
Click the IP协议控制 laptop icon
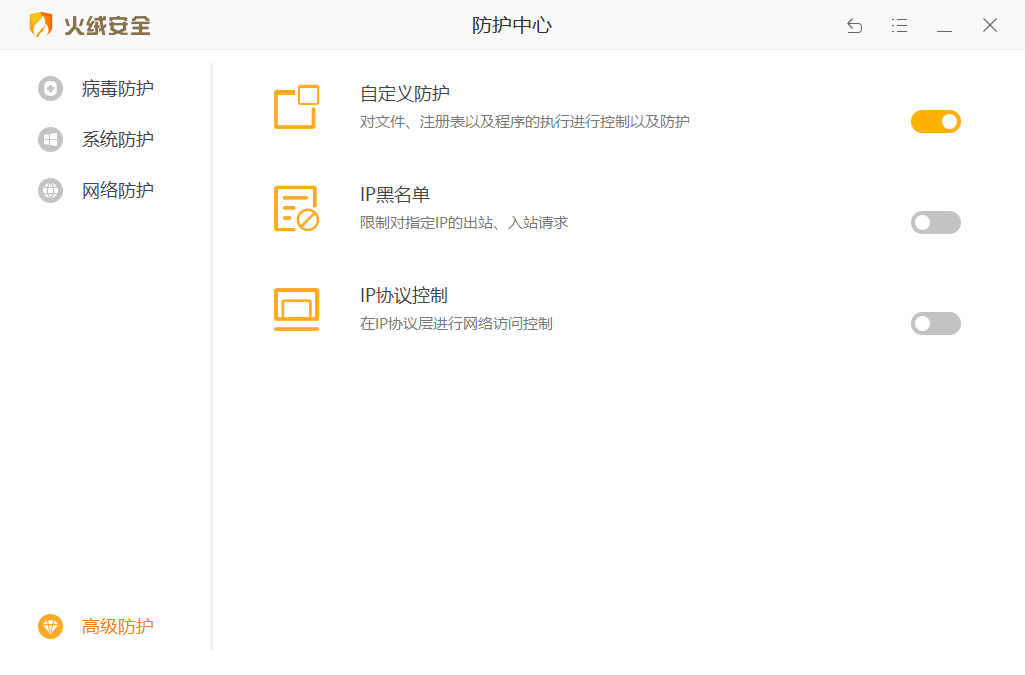point(297,309)
